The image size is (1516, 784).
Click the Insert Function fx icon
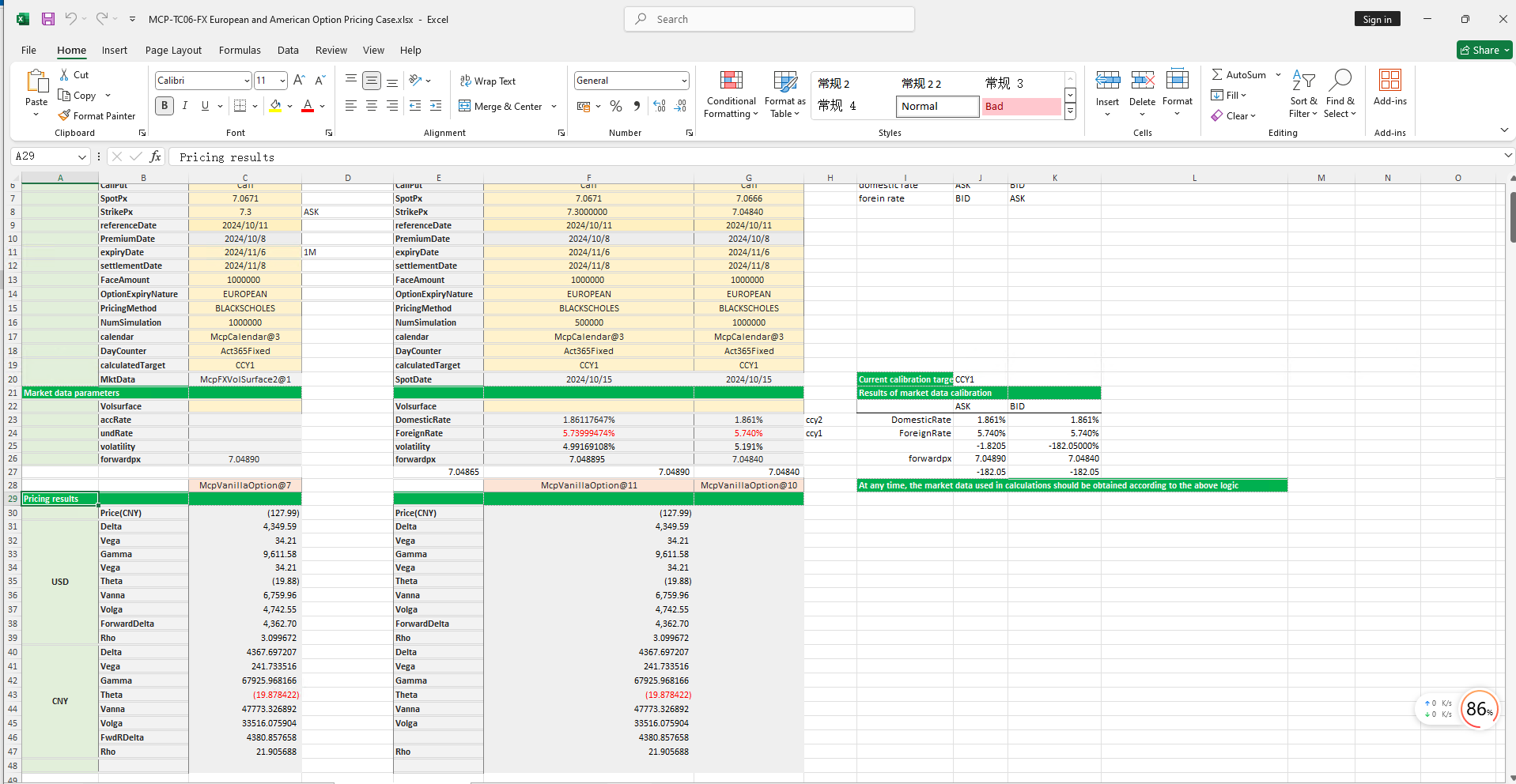tap(155, 156)
